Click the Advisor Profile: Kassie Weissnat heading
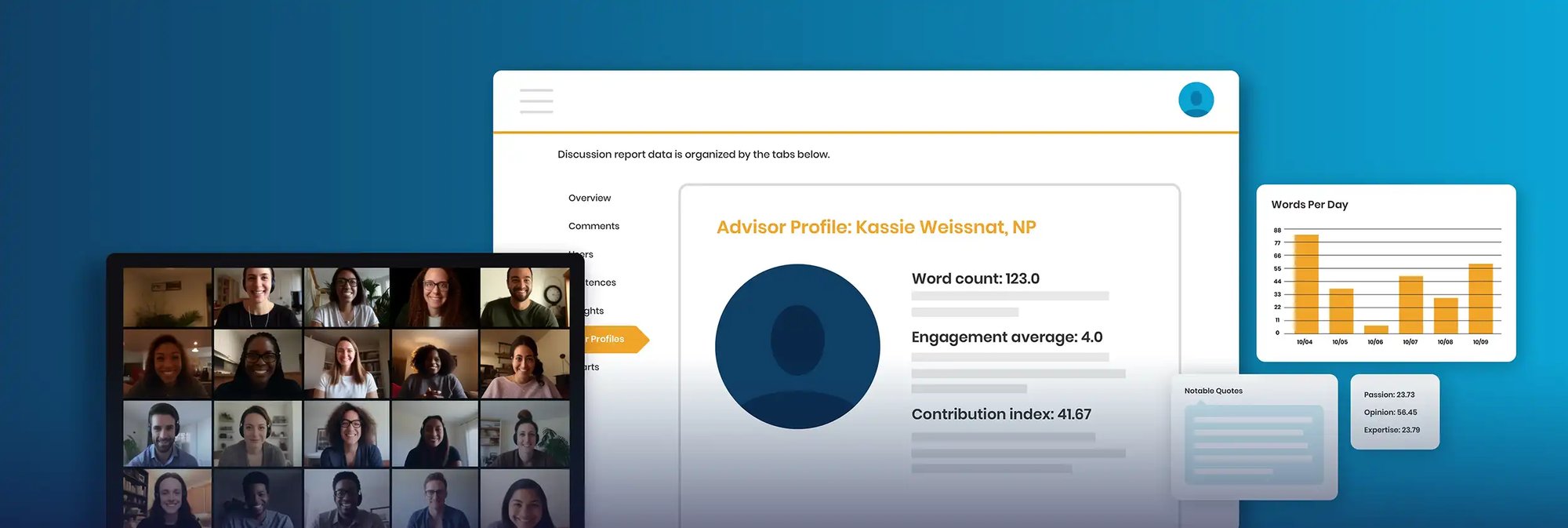This screenshot has height=528, width=1568. pyautogui.click(x=876, y=228)
